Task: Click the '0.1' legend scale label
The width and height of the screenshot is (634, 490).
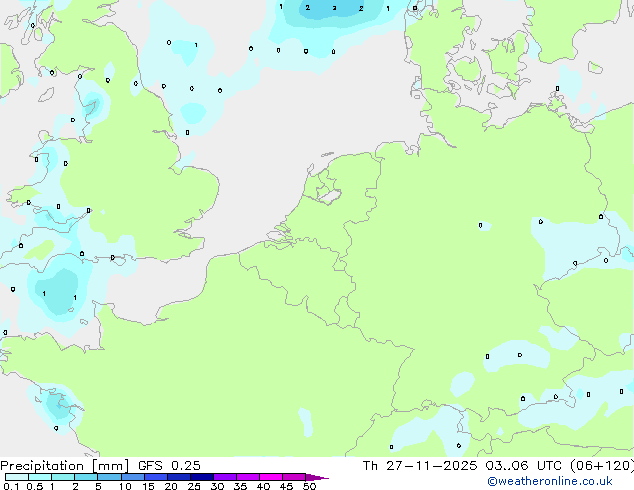Action: tap(11, 486)
